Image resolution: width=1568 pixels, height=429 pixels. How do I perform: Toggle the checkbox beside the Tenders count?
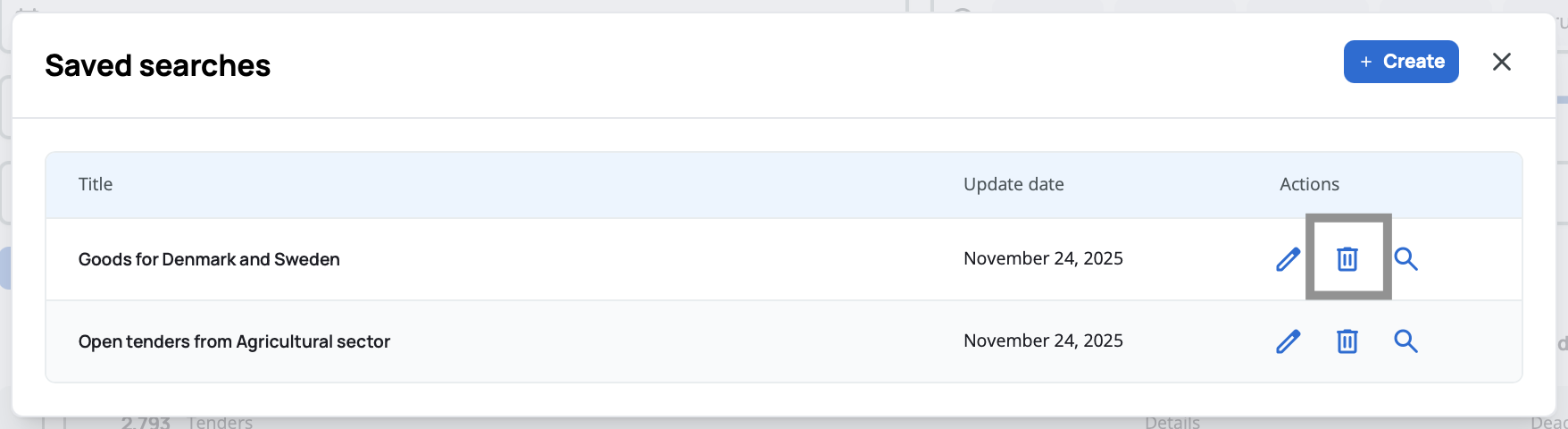[54, 424]
